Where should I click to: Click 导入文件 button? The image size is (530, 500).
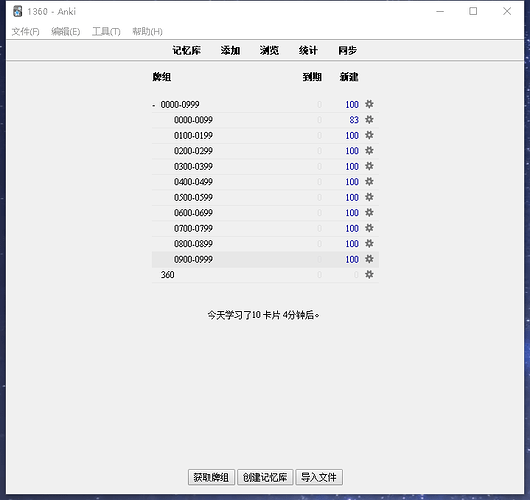point(319,477)
